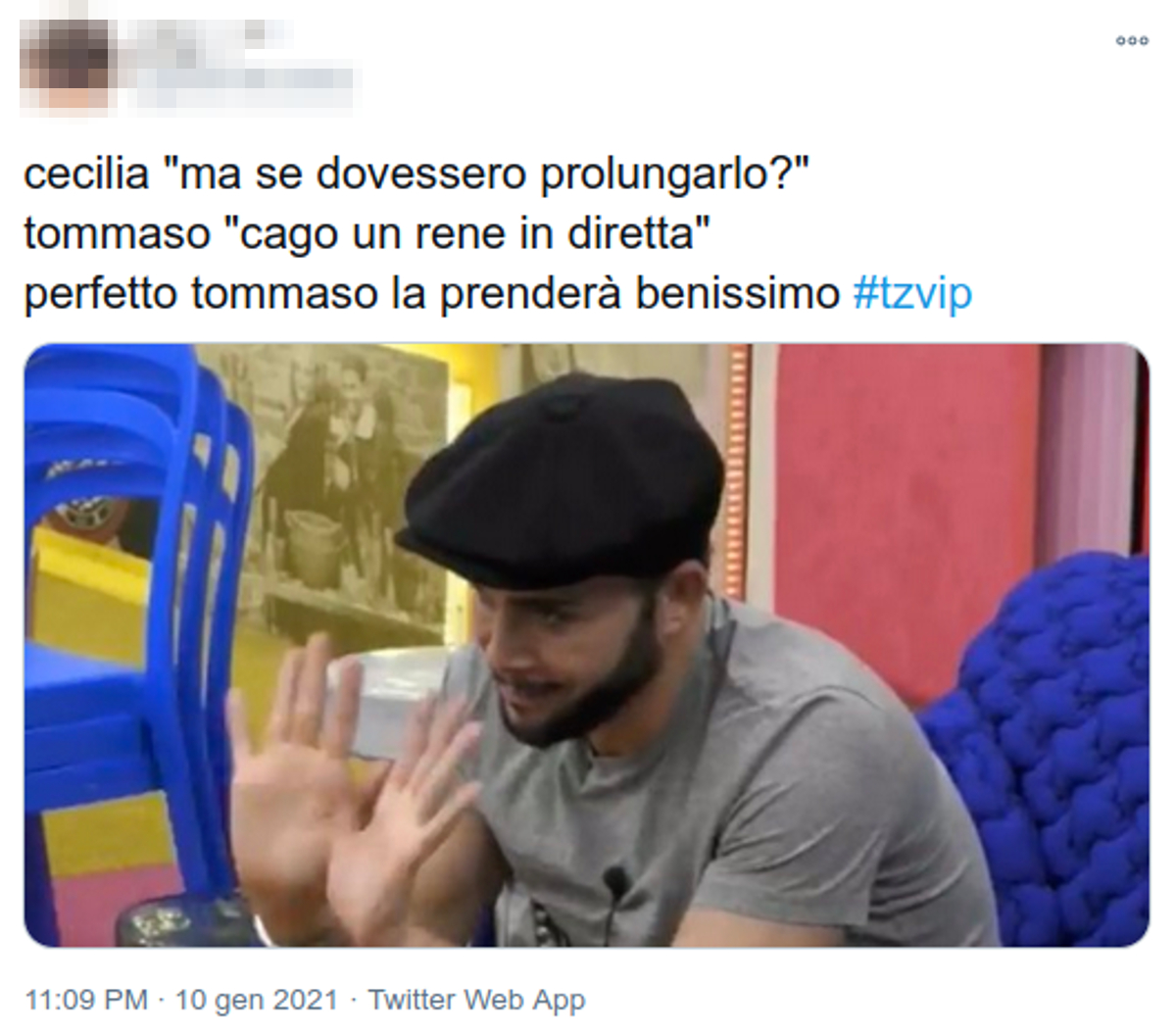Click the 10 gen 2021 date
The image size is (1176, 1036).
coord(256,1000)
